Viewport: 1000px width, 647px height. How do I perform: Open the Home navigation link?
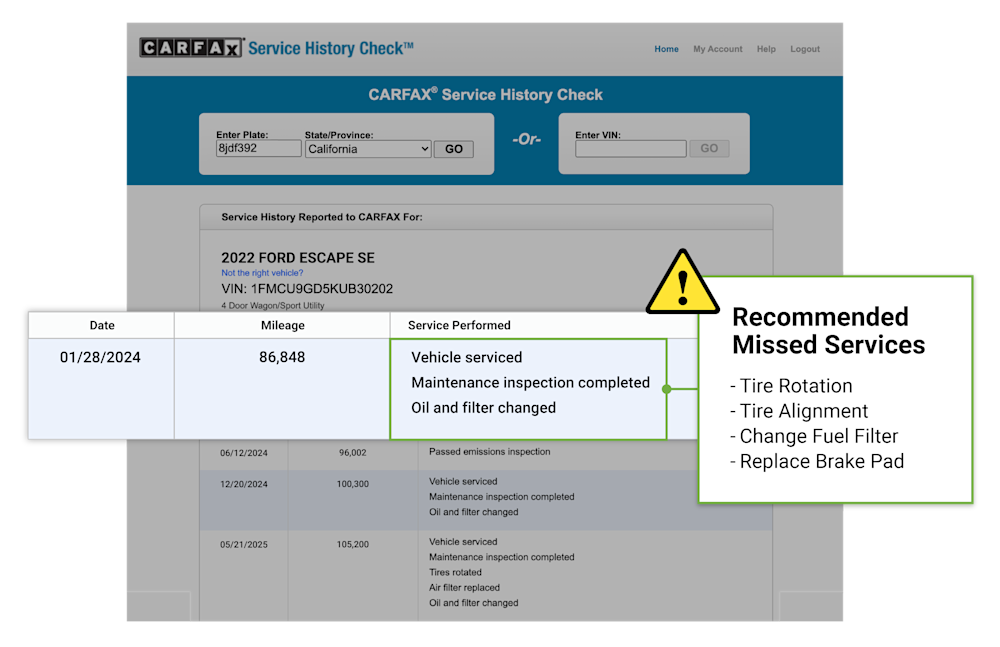(x=666, y=49)
